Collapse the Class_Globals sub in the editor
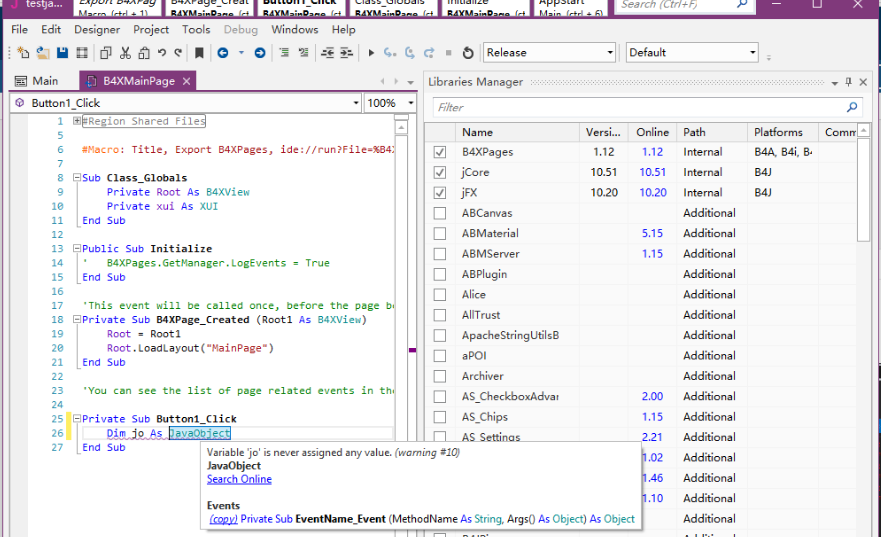881x537 pixels. pos(76,178)
